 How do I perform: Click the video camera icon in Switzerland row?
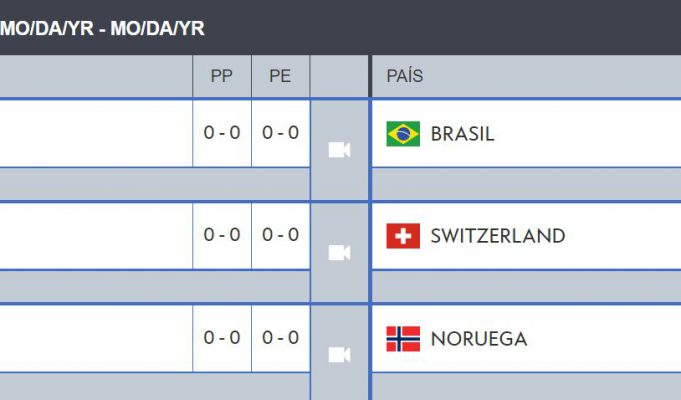tap(339, 252)
